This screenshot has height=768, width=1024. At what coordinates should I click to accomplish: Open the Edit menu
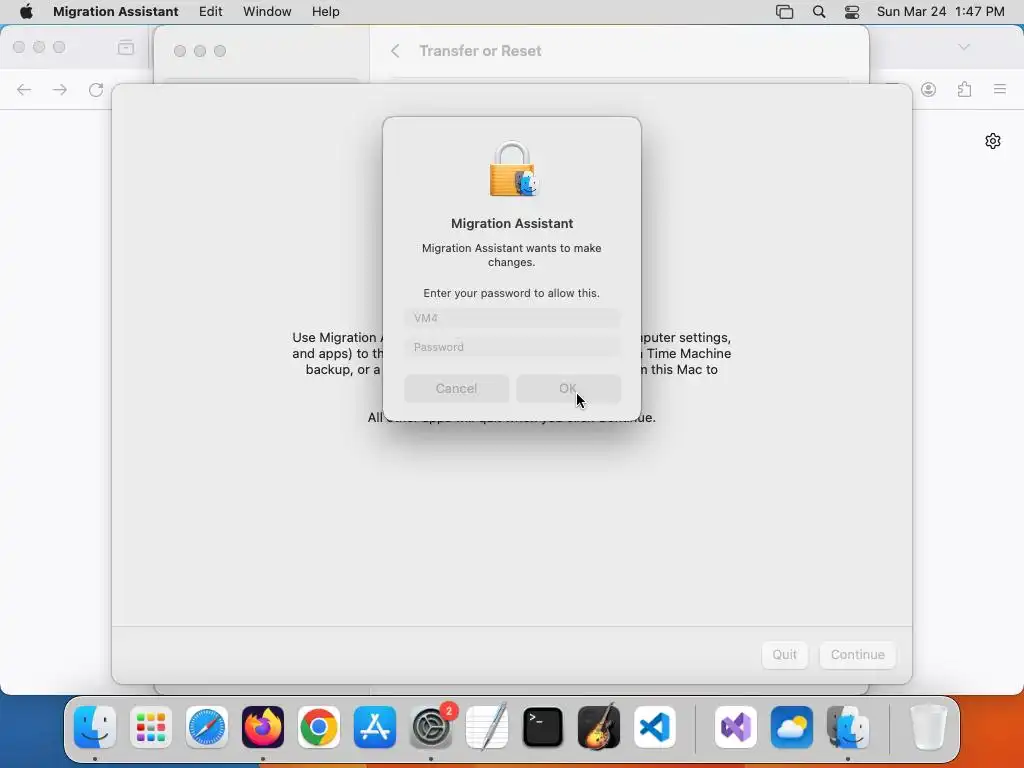210,12
